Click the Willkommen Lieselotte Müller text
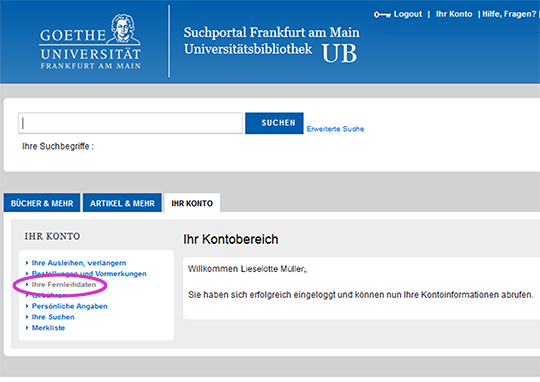The height and width of the screenshot is (382, 540). (x=247, y=269)
